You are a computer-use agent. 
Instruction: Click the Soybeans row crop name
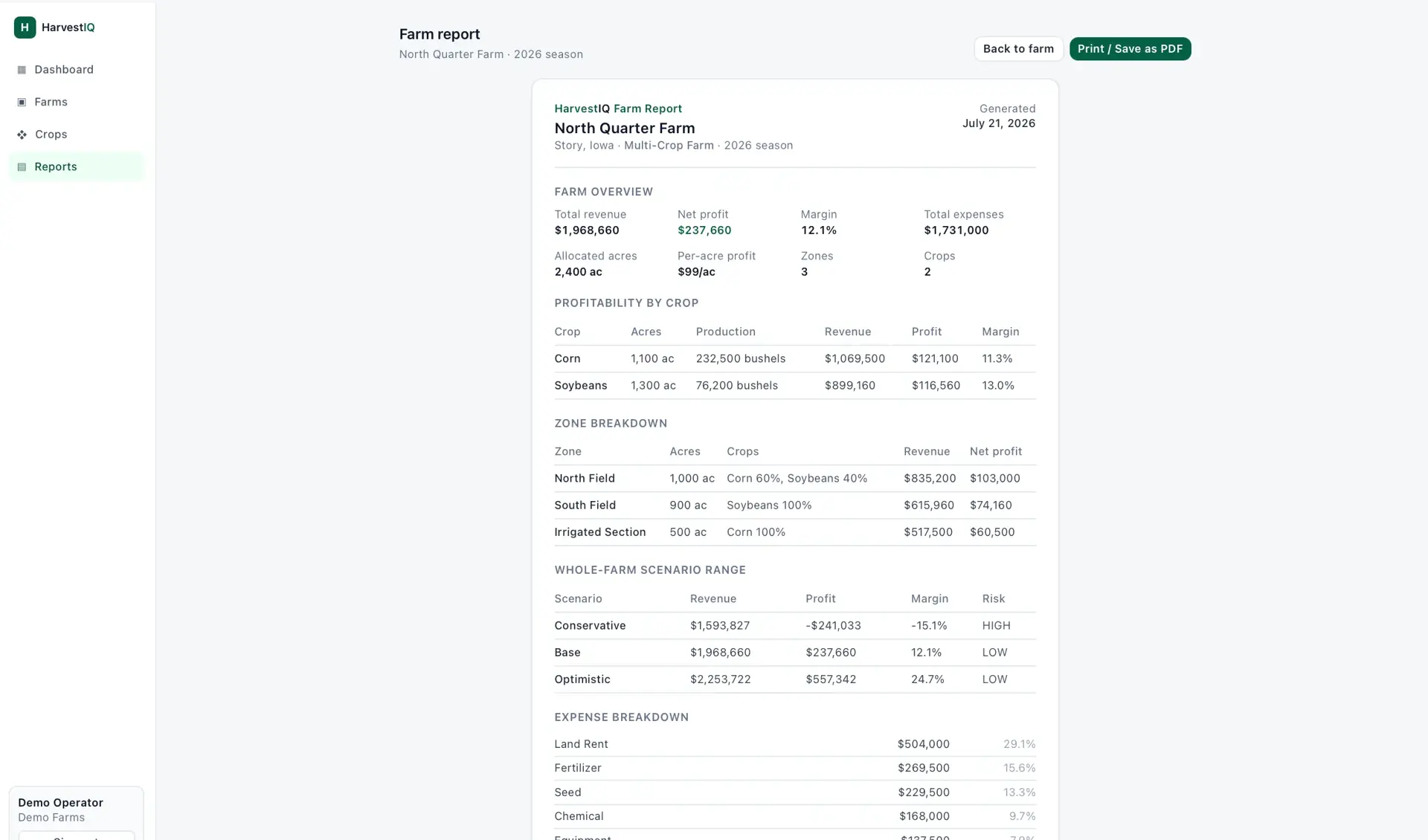(581, 386)
